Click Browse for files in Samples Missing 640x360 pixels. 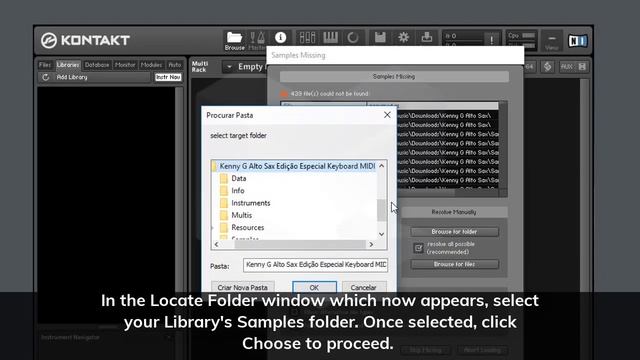(454, 264)
